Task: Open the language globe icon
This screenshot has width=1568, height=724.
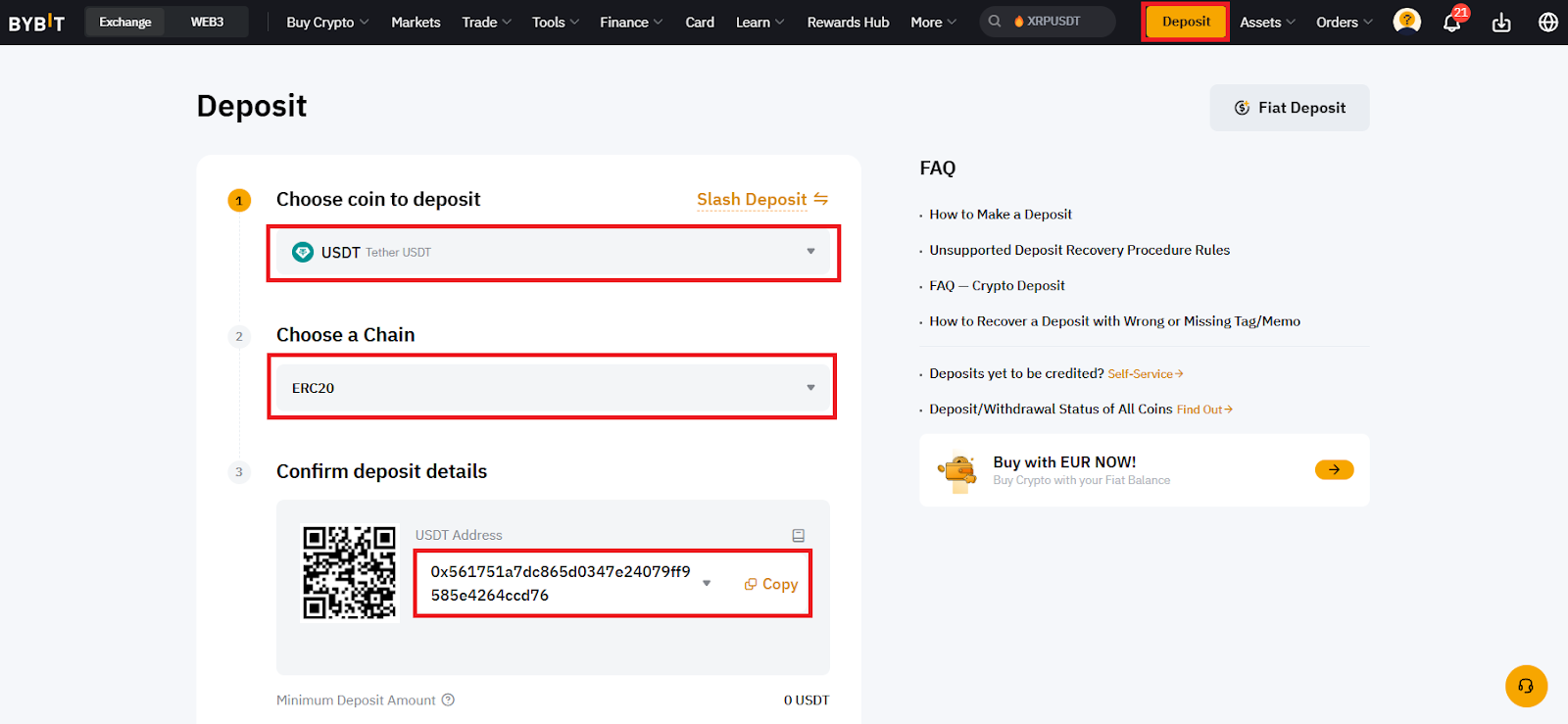Action: click(1548, 22)
